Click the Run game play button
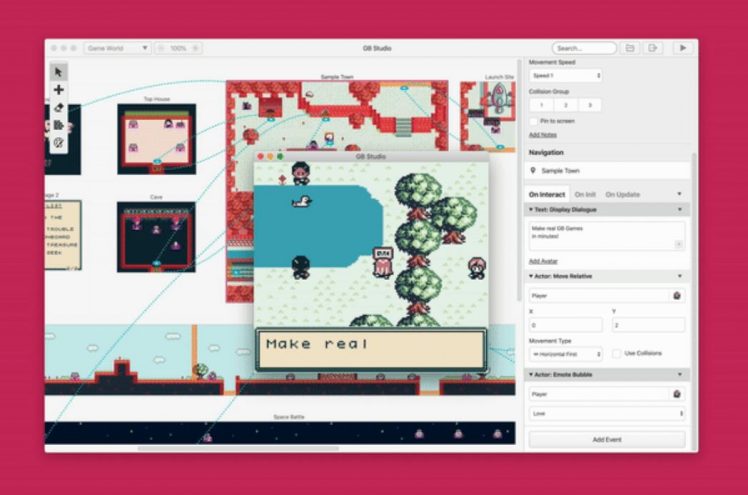This screenshot has width=748, height=495. [683, 48]
